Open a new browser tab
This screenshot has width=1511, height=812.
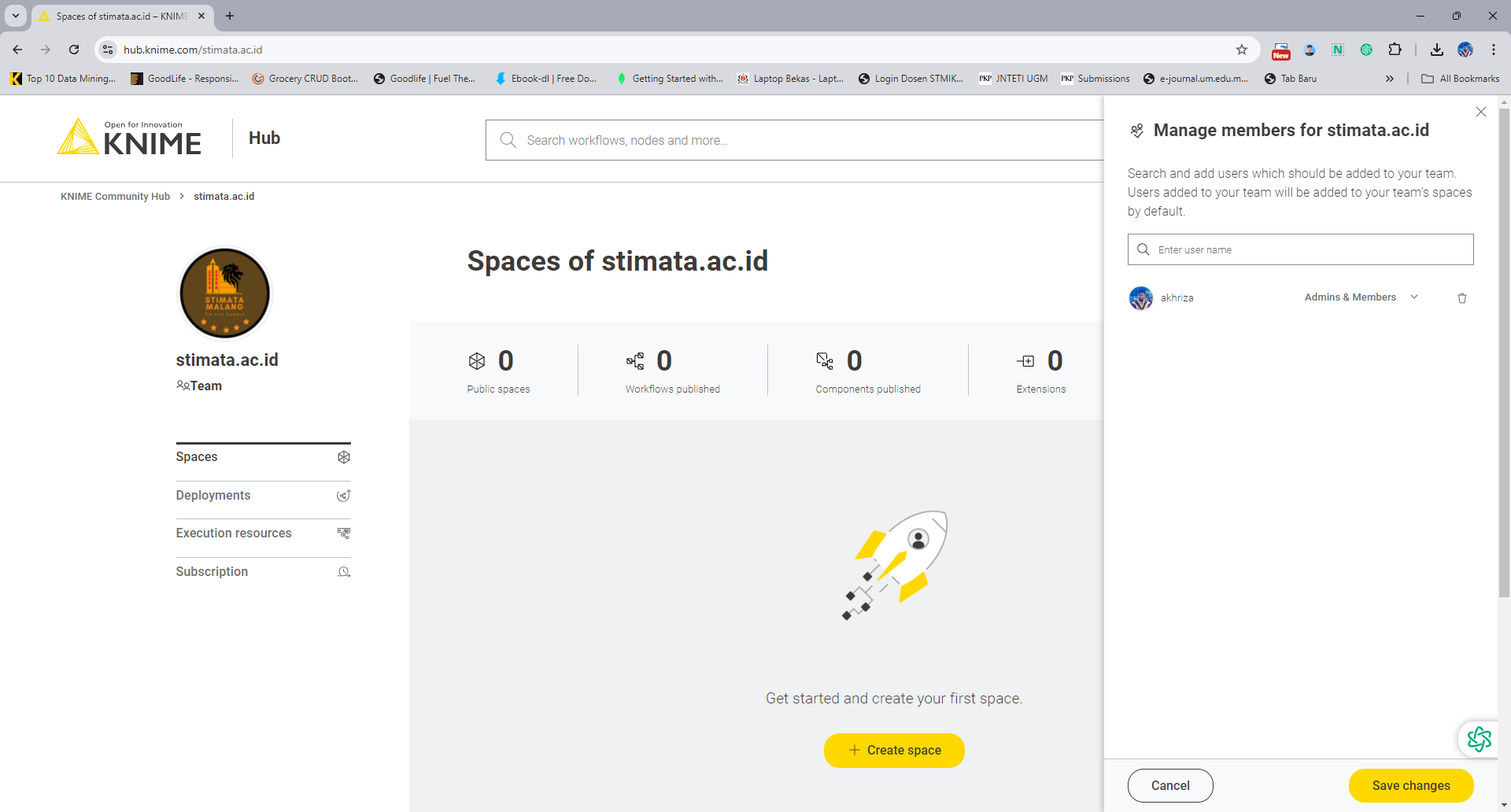230,16
